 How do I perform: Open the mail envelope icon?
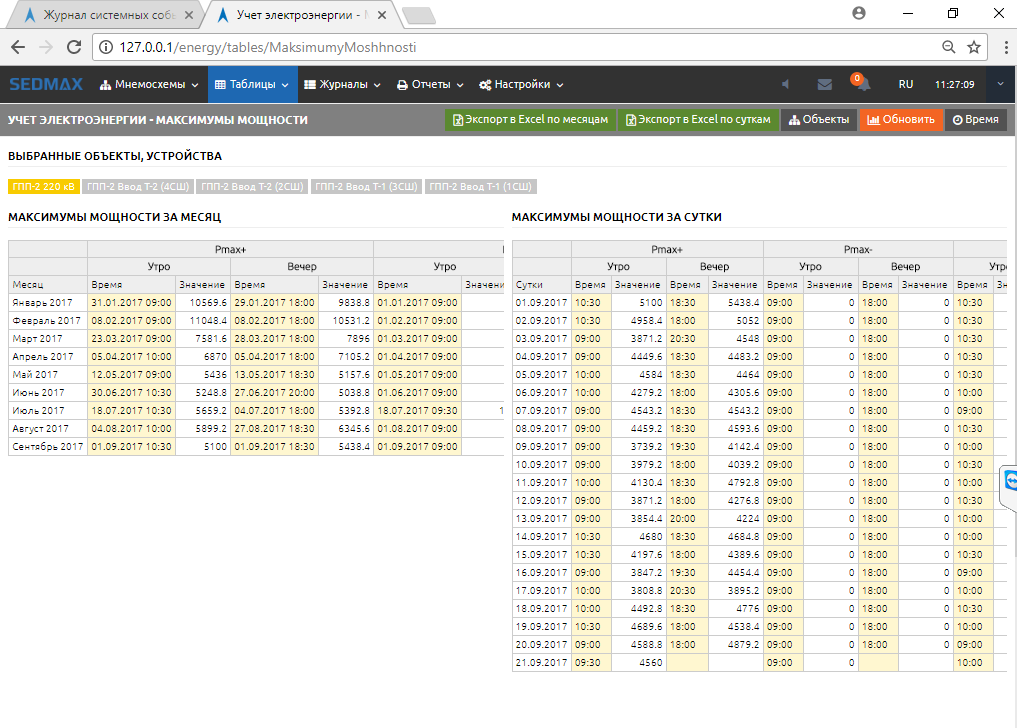[x=824, y=85]
